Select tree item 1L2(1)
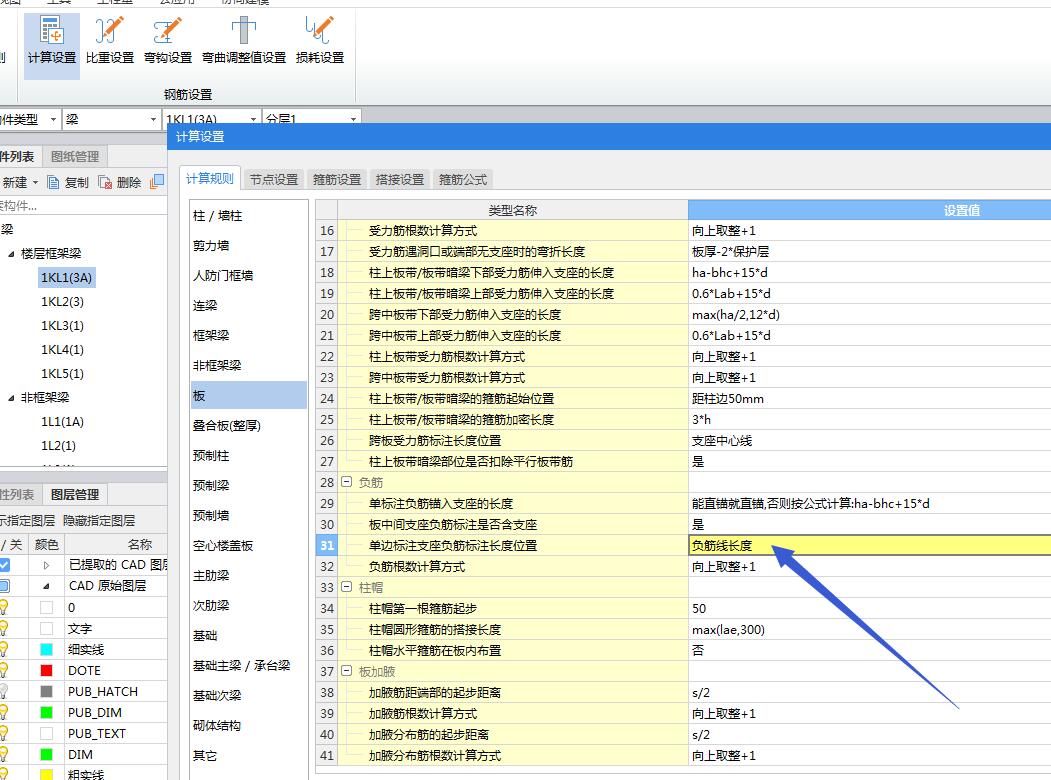 (58, 446)
